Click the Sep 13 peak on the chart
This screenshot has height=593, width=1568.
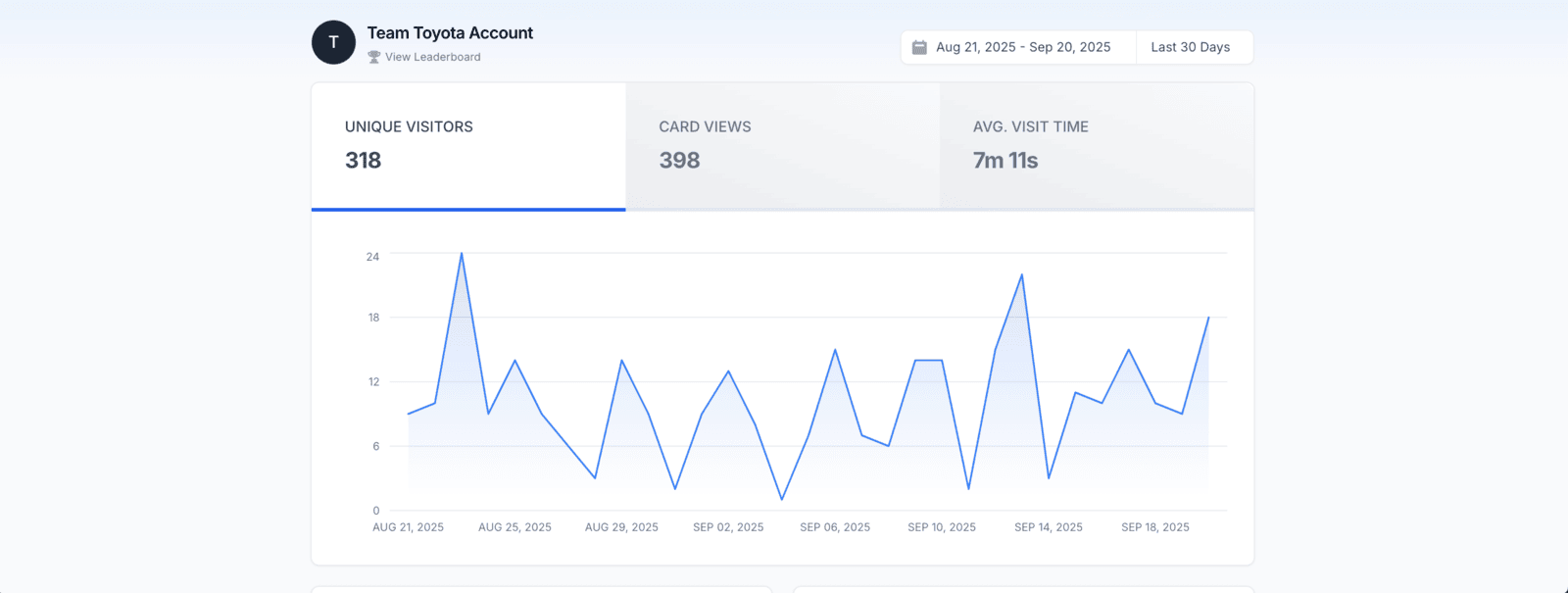pos(1022,275)
